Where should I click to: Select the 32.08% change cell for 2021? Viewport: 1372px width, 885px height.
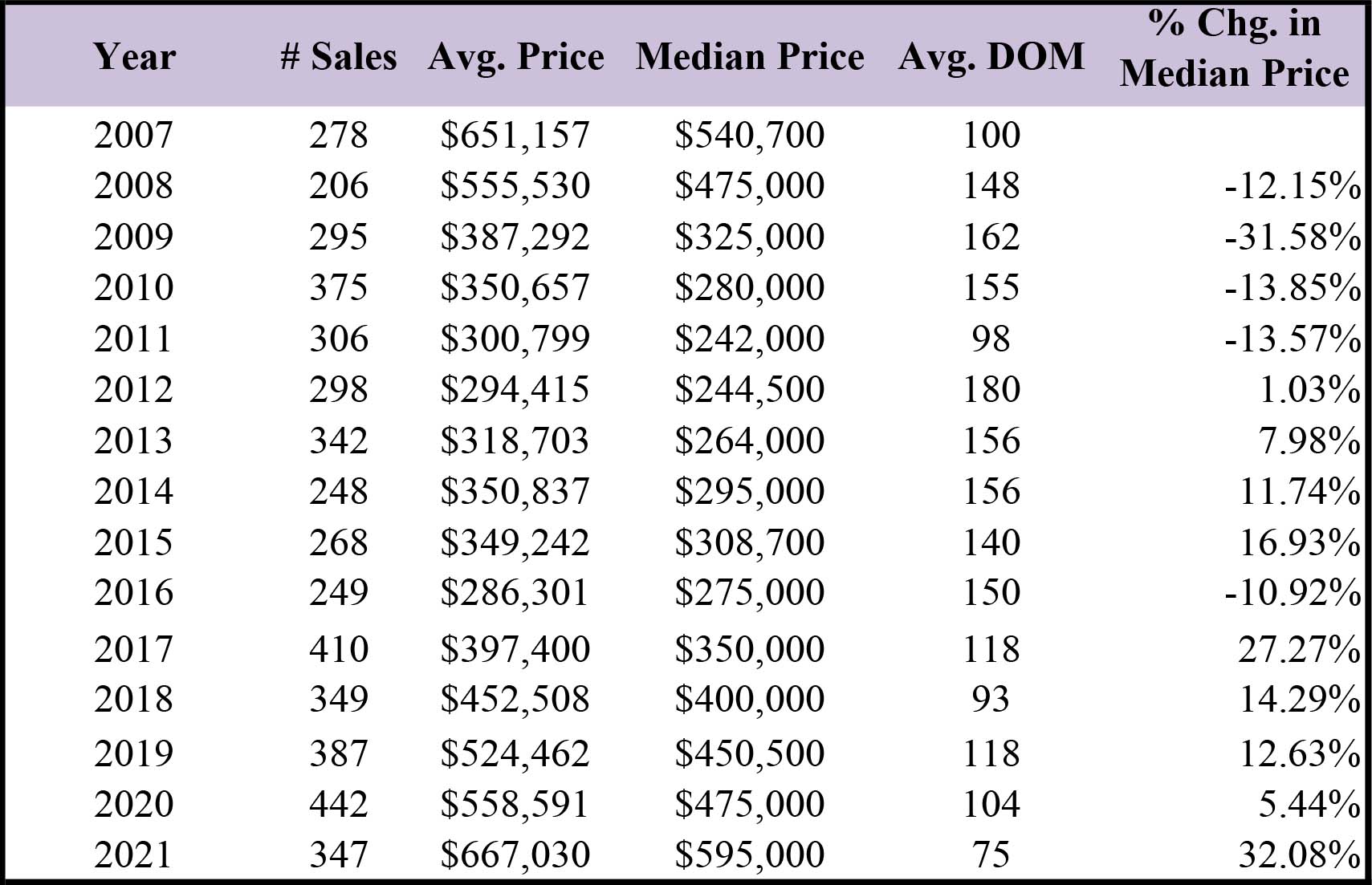point(1300,855)
